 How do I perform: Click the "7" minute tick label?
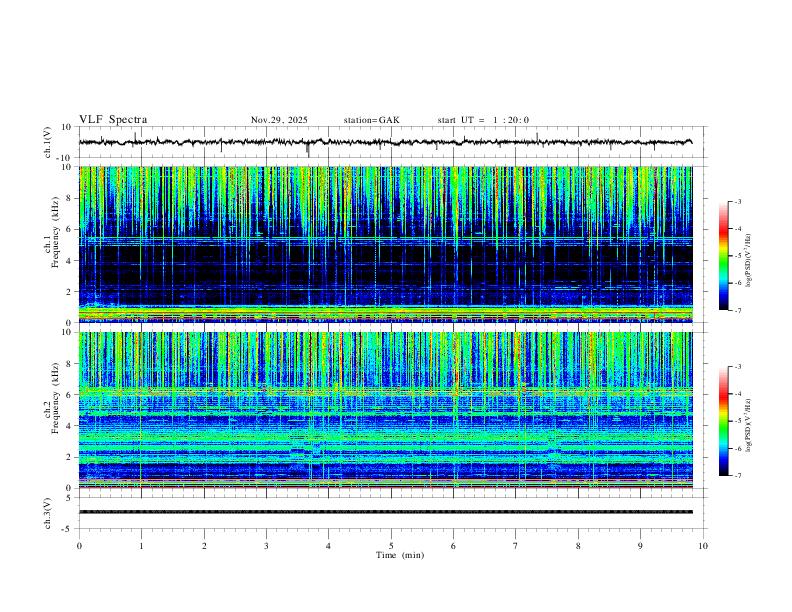click(x=516, y=546)
